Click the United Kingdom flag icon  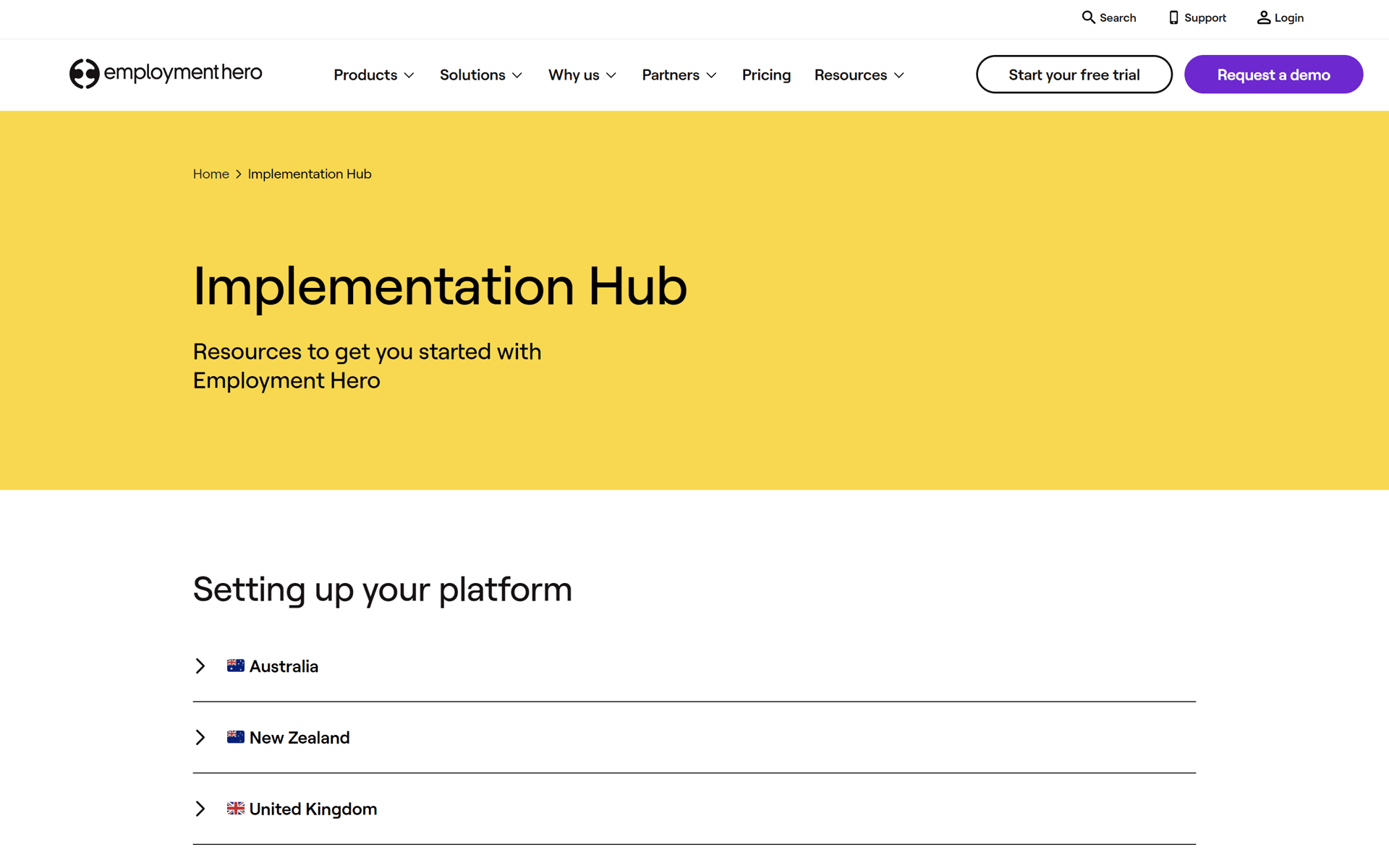[235, 808]
